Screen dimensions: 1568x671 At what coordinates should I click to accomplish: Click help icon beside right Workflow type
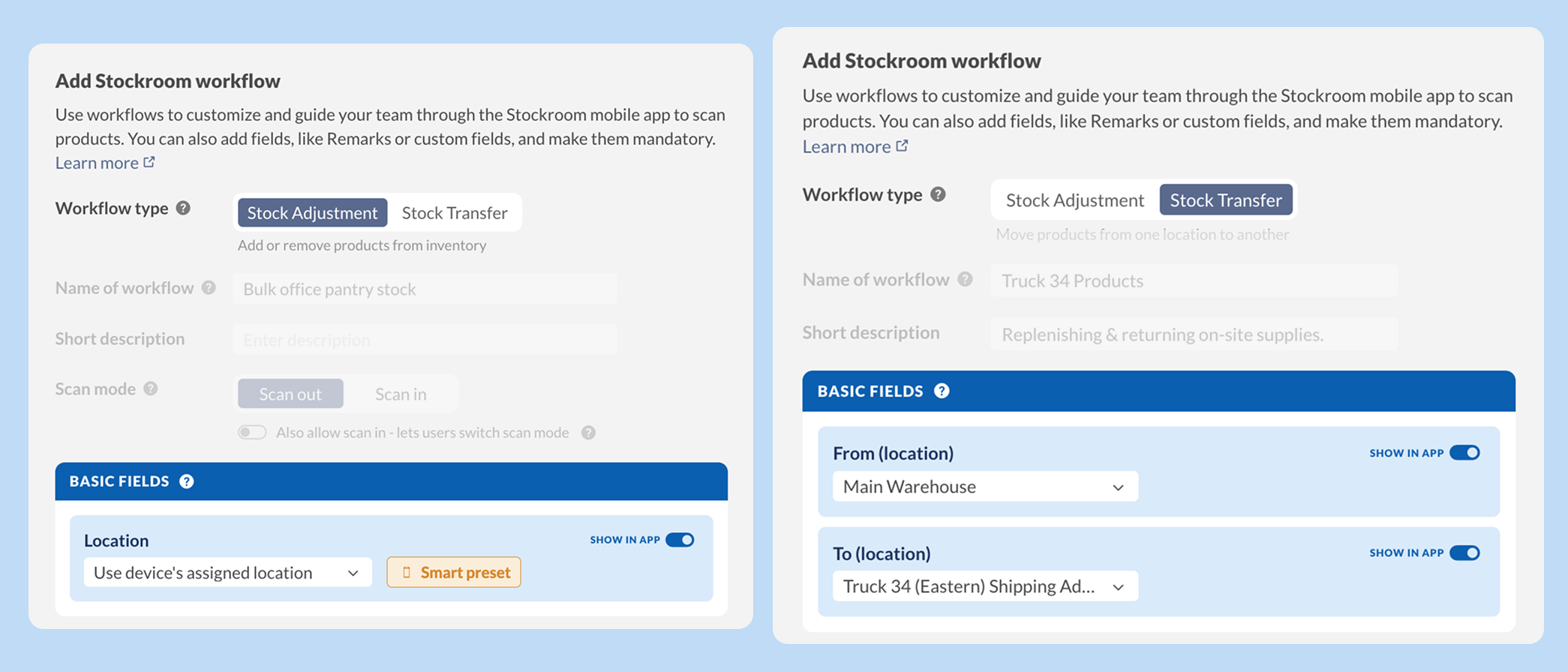click(x=938, y=194)
